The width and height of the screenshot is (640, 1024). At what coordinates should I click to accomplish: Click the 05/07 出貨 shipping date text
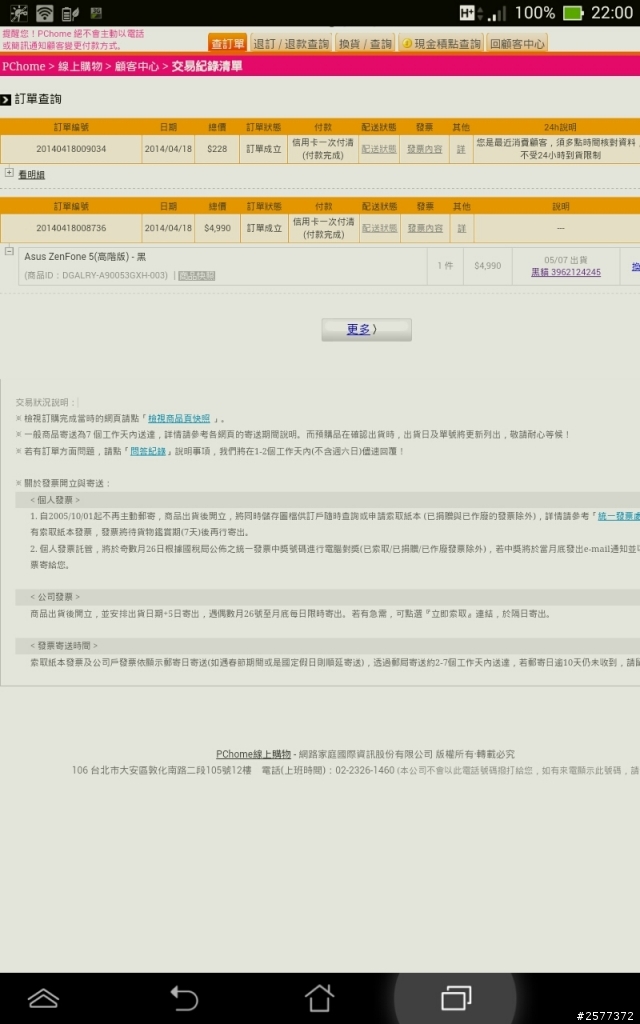click(566, 260)
